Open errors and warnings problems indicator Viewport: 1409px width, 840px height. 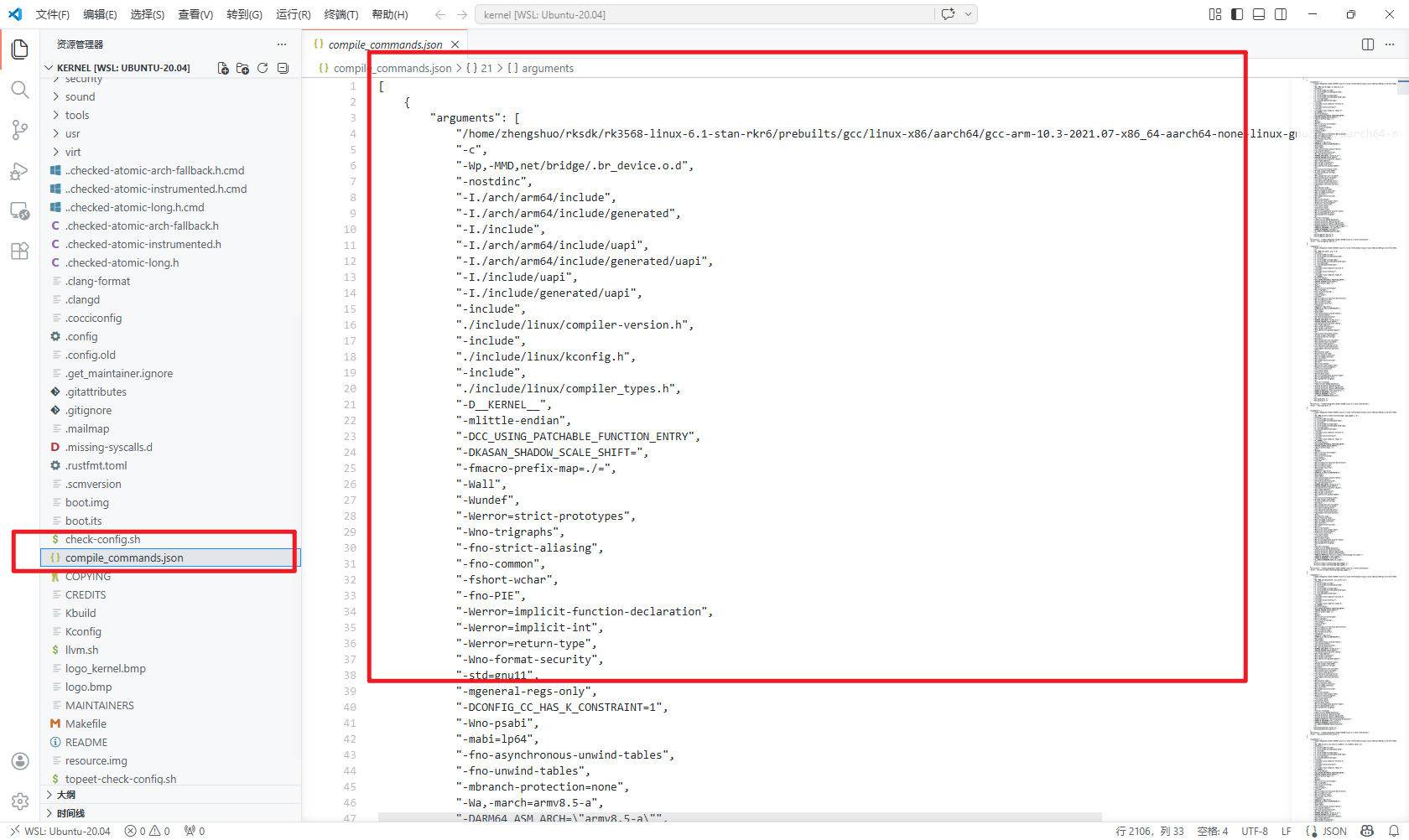tap(148, 831)
